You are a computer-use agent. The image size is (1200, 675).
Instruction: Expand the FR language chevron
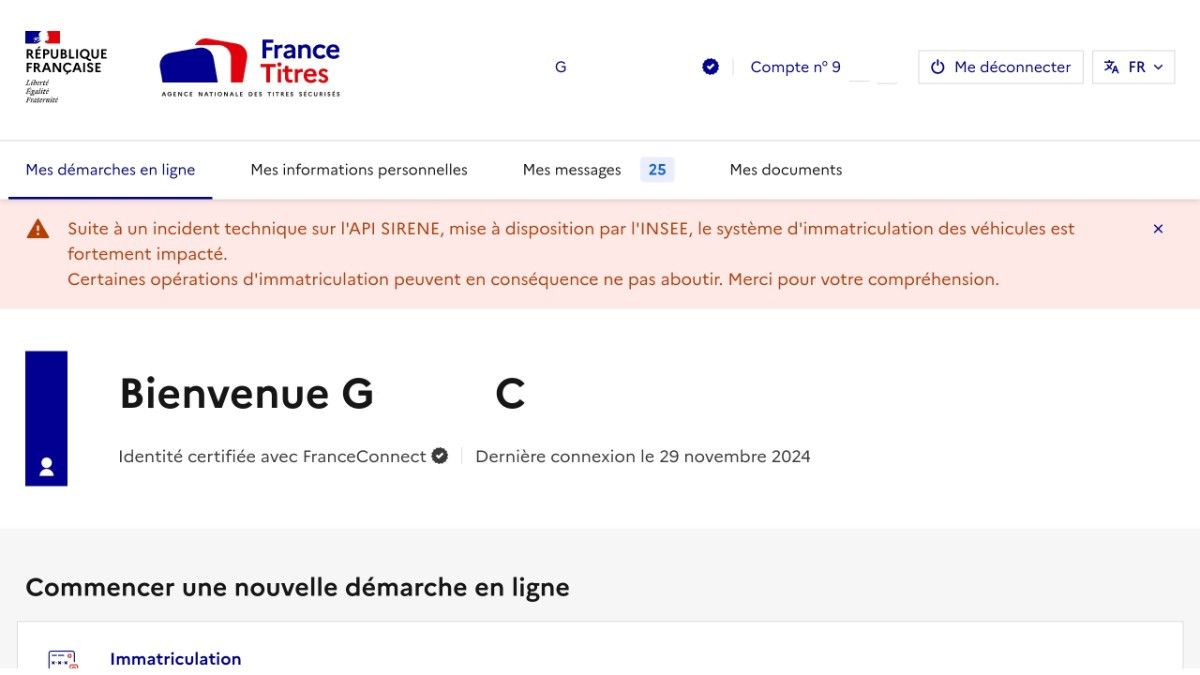1158,67
